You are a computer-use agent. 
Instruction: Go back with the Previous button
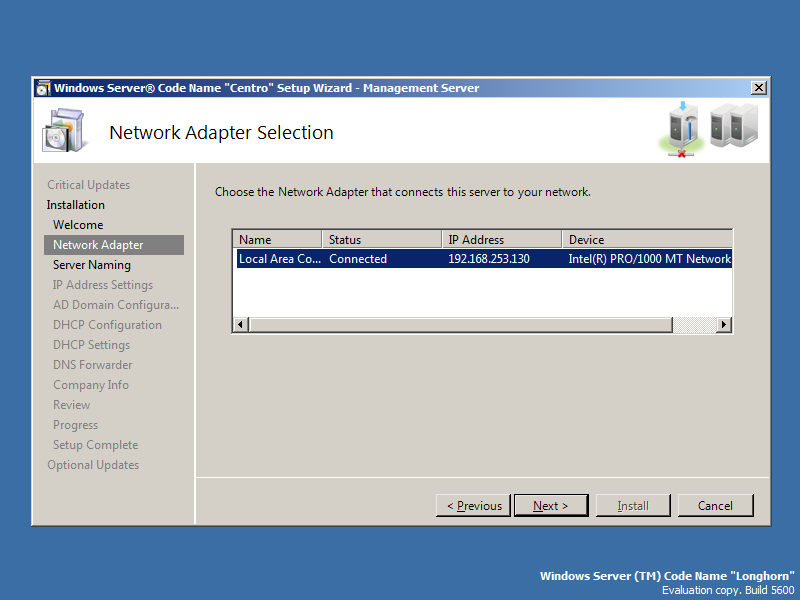pos(473,506)
